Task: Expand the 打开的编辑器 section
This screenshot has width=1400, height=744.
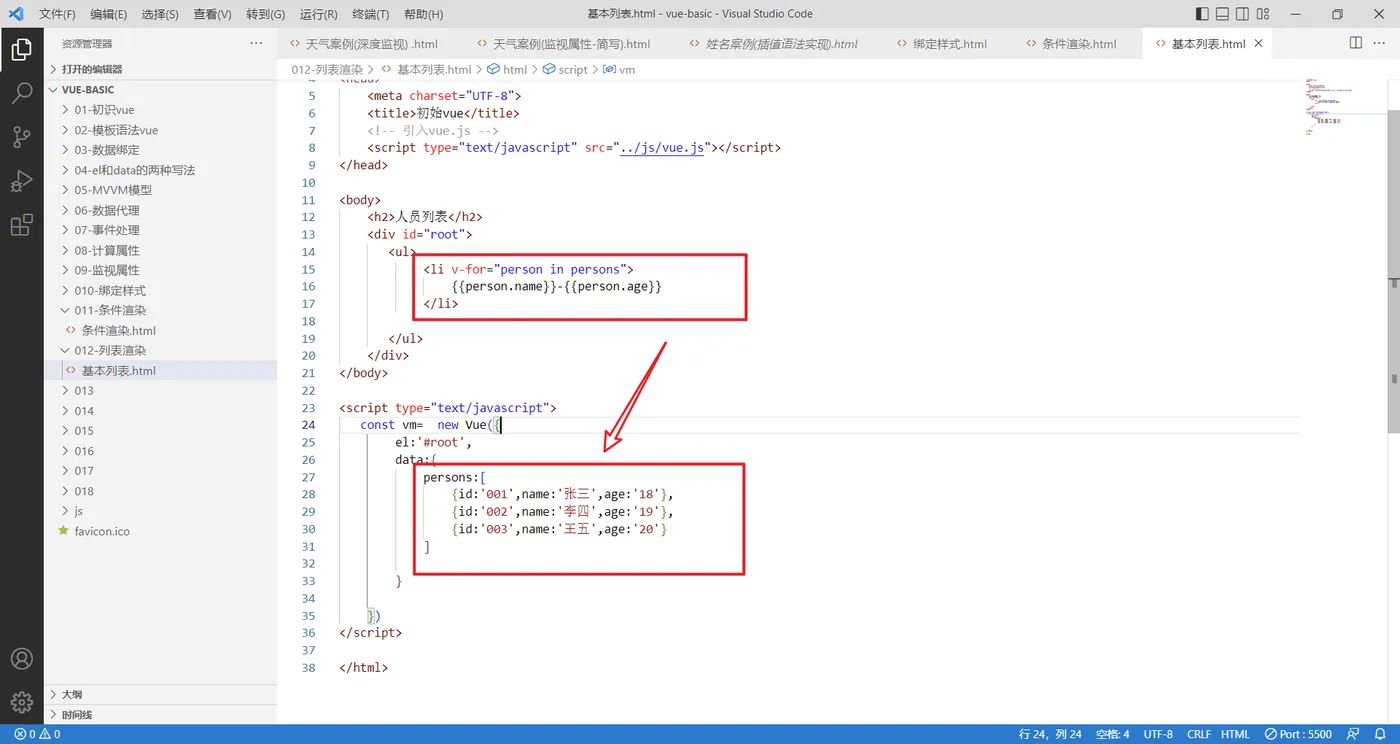Action: 160,69
